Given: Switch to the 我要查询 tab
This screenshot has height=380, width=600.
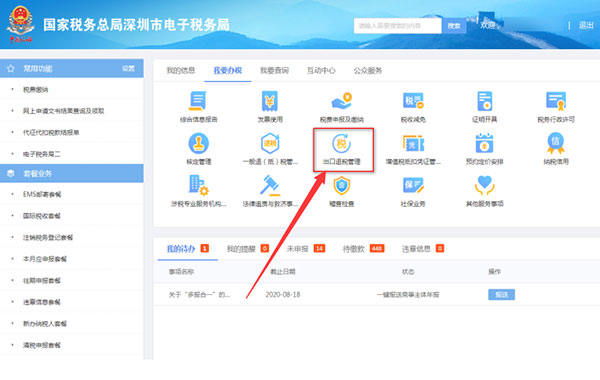Looking at the screenshot, I should coord(274,70).
